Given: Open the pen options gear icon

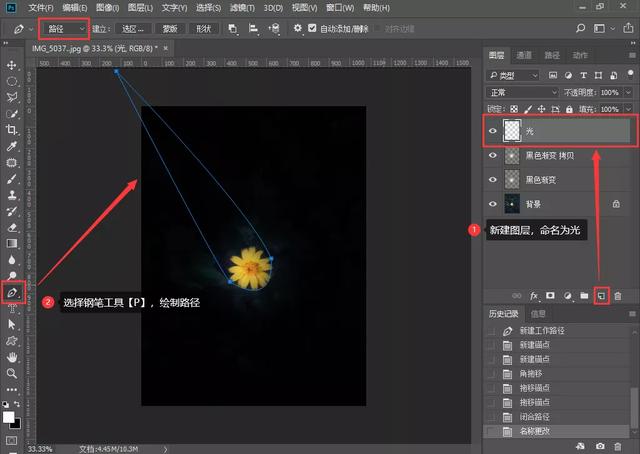Looking at the screenshot, I should pyautogui.click(x=298, y=28).
